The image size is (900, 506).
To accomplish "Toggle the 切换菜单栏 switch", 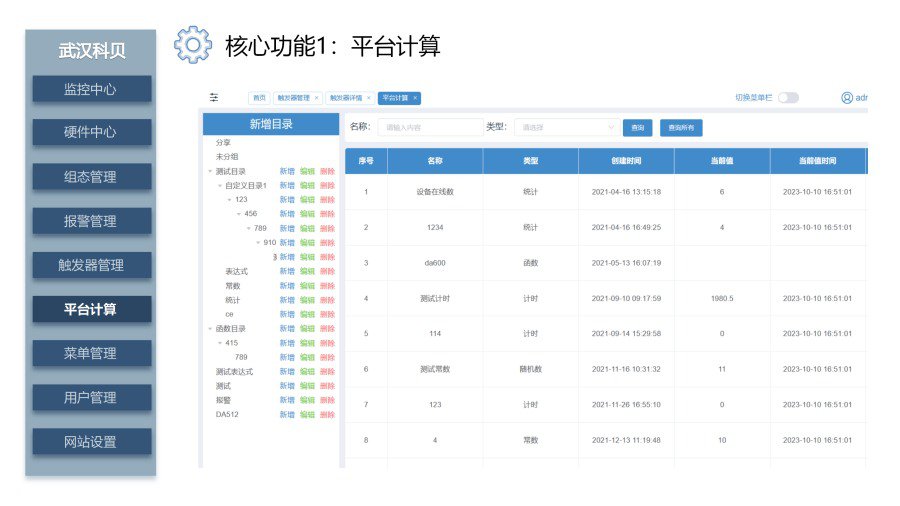I will [x=788, y=98].
